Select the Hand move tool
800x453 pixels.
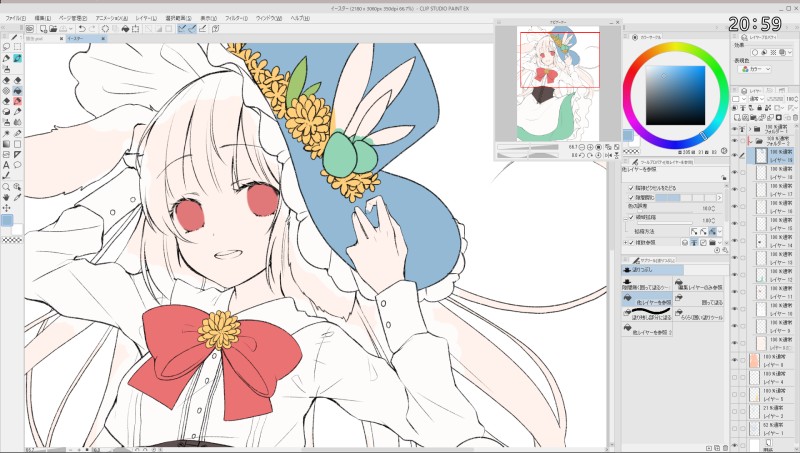click(6, 197)
